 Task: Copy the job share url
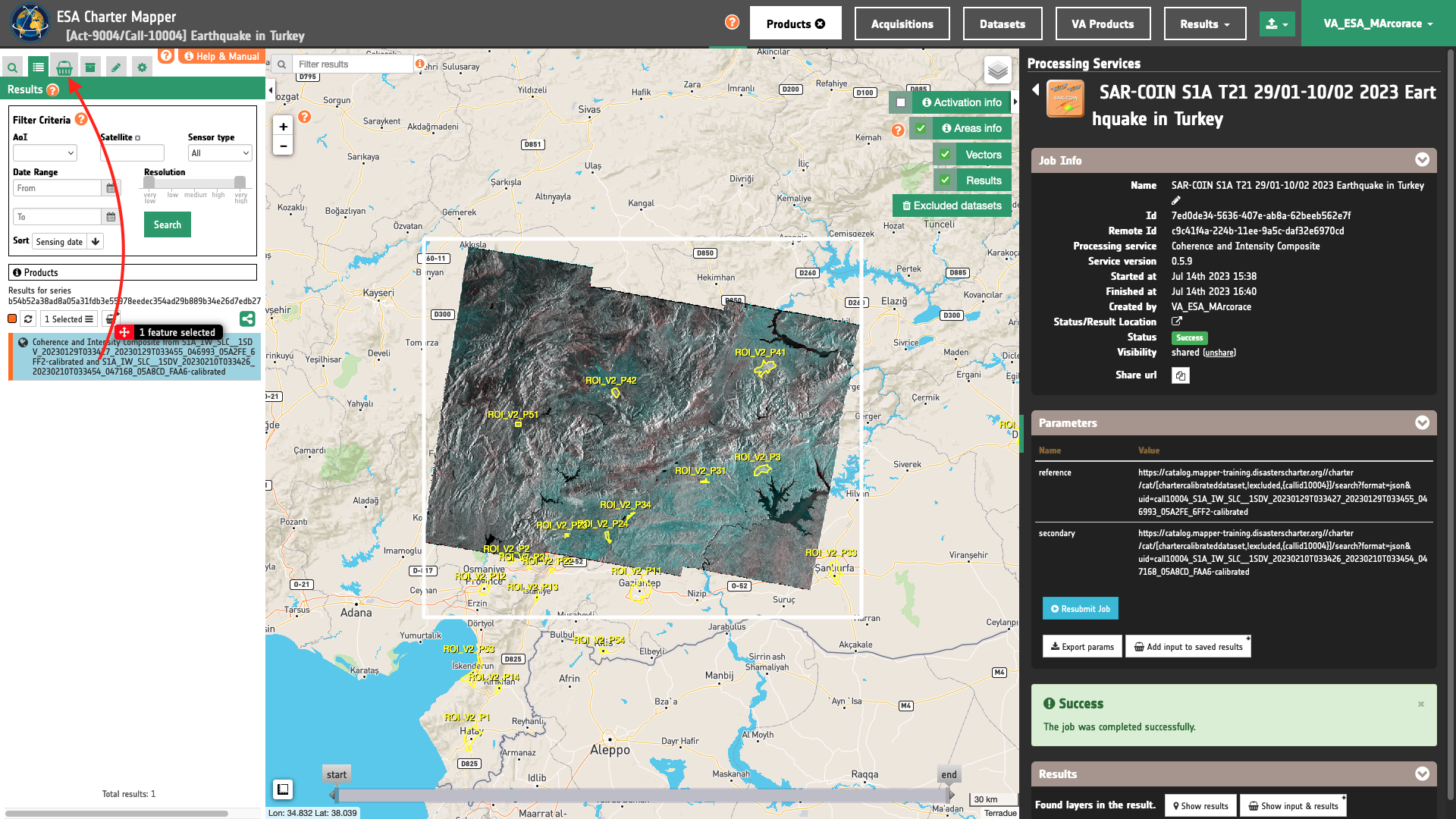(1181, 375)
